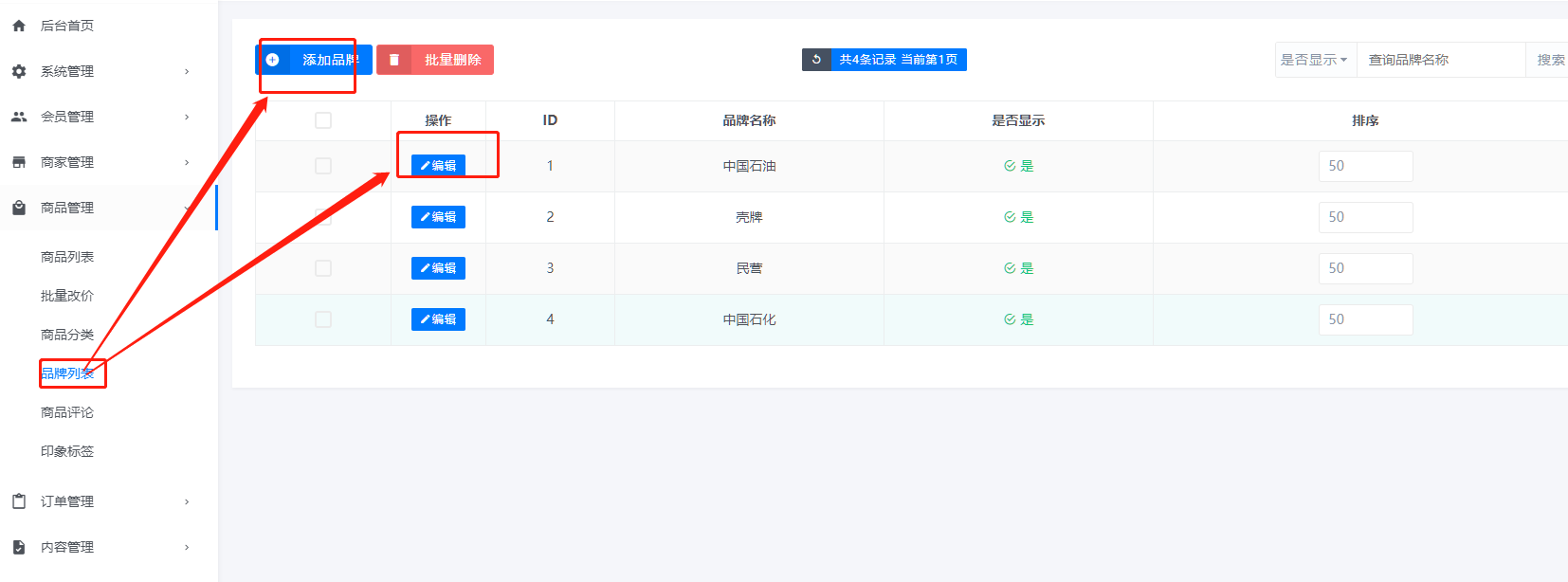Click the green check icon in 中国石化 row
1568x582 pixels.
[1010, 319]
